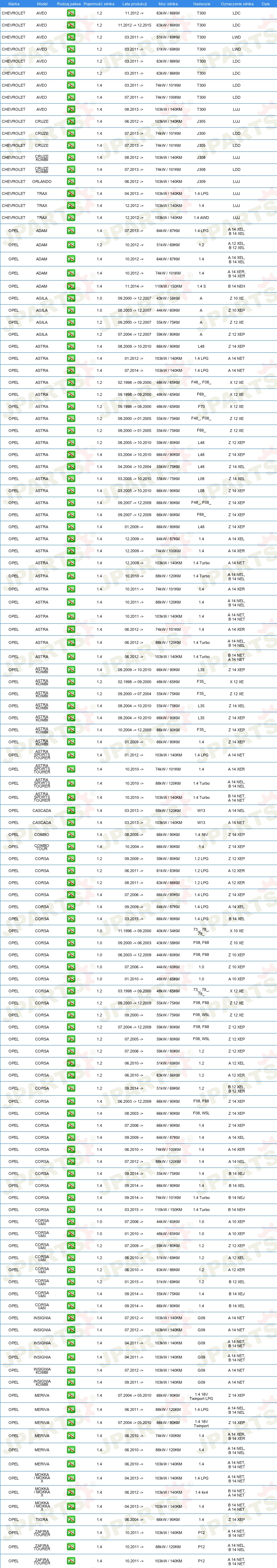277x1568 pixels.
Task: Click fuel icon in Corsa Van 01.2015 row
Action: point(71,1281)
